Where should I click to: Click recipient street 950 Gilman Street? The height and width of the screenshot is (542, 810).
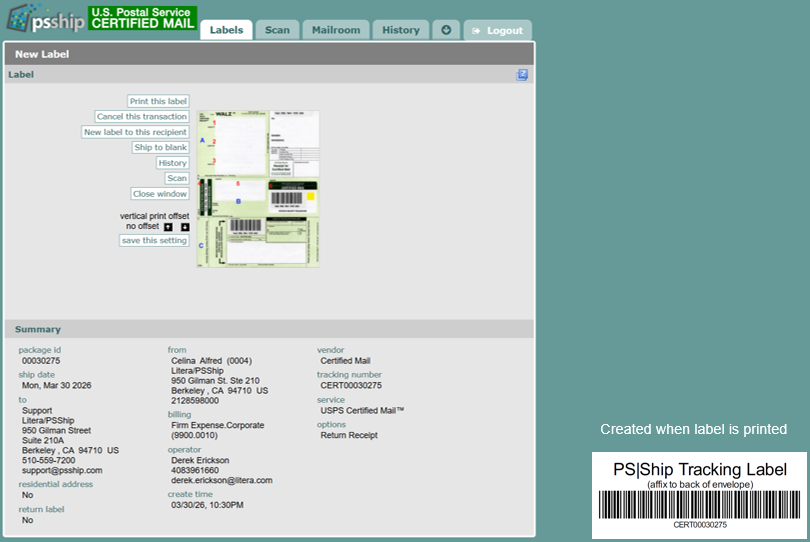click(x=56, y=430)
